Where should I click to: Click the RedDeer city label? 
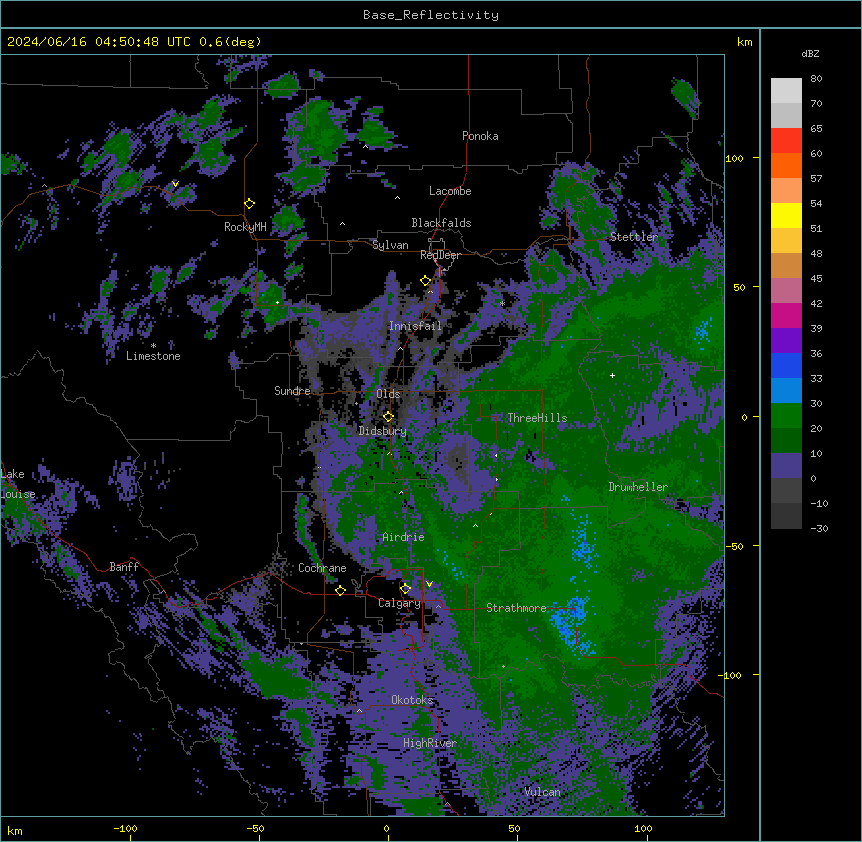click(x=440, y=255)
